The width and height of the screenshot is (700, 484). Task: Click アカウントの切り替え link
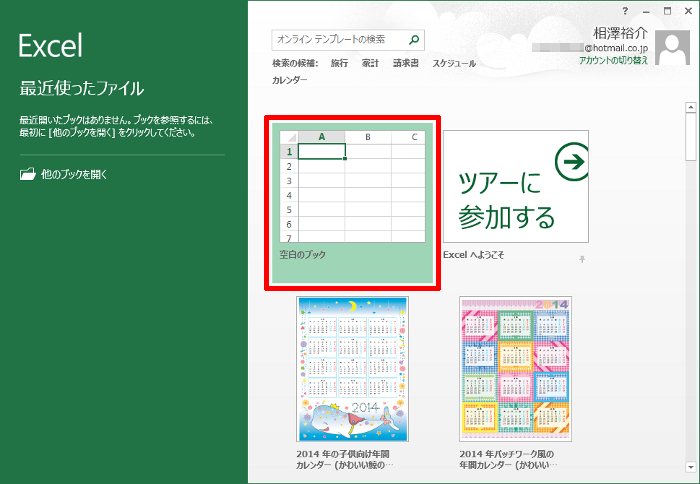[613, 60]
